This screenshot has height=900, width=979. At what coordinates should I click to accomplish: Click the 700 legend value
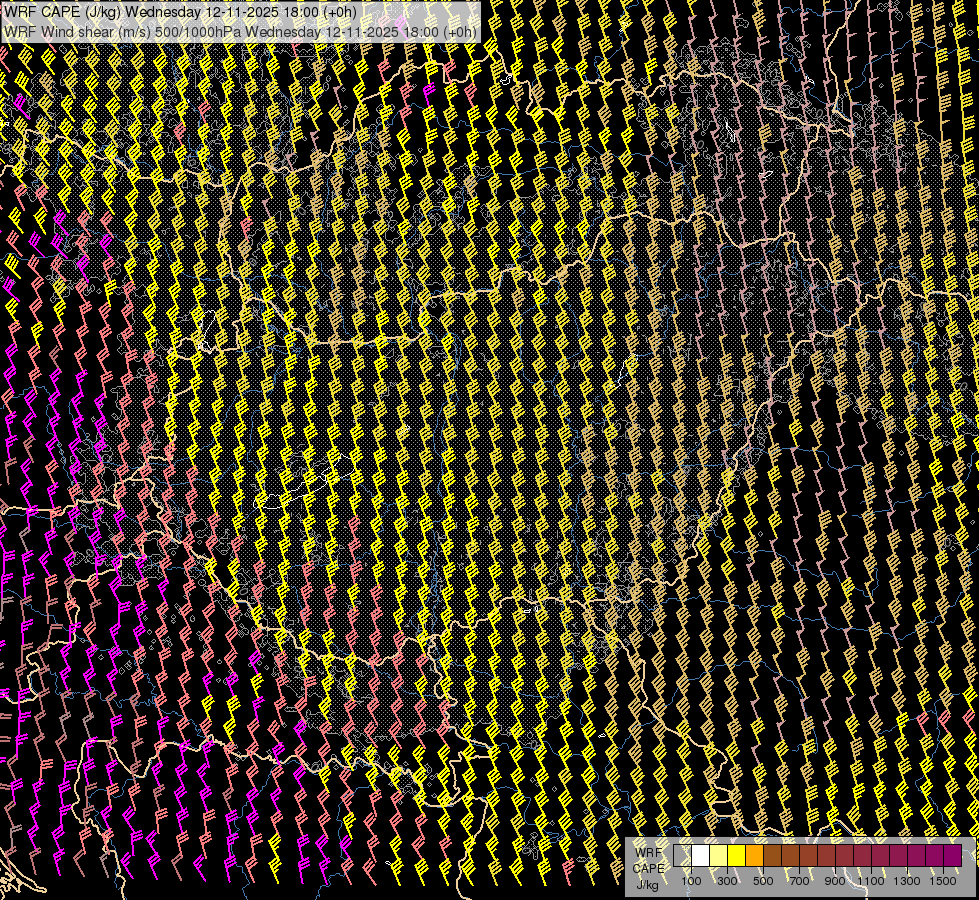799,881
